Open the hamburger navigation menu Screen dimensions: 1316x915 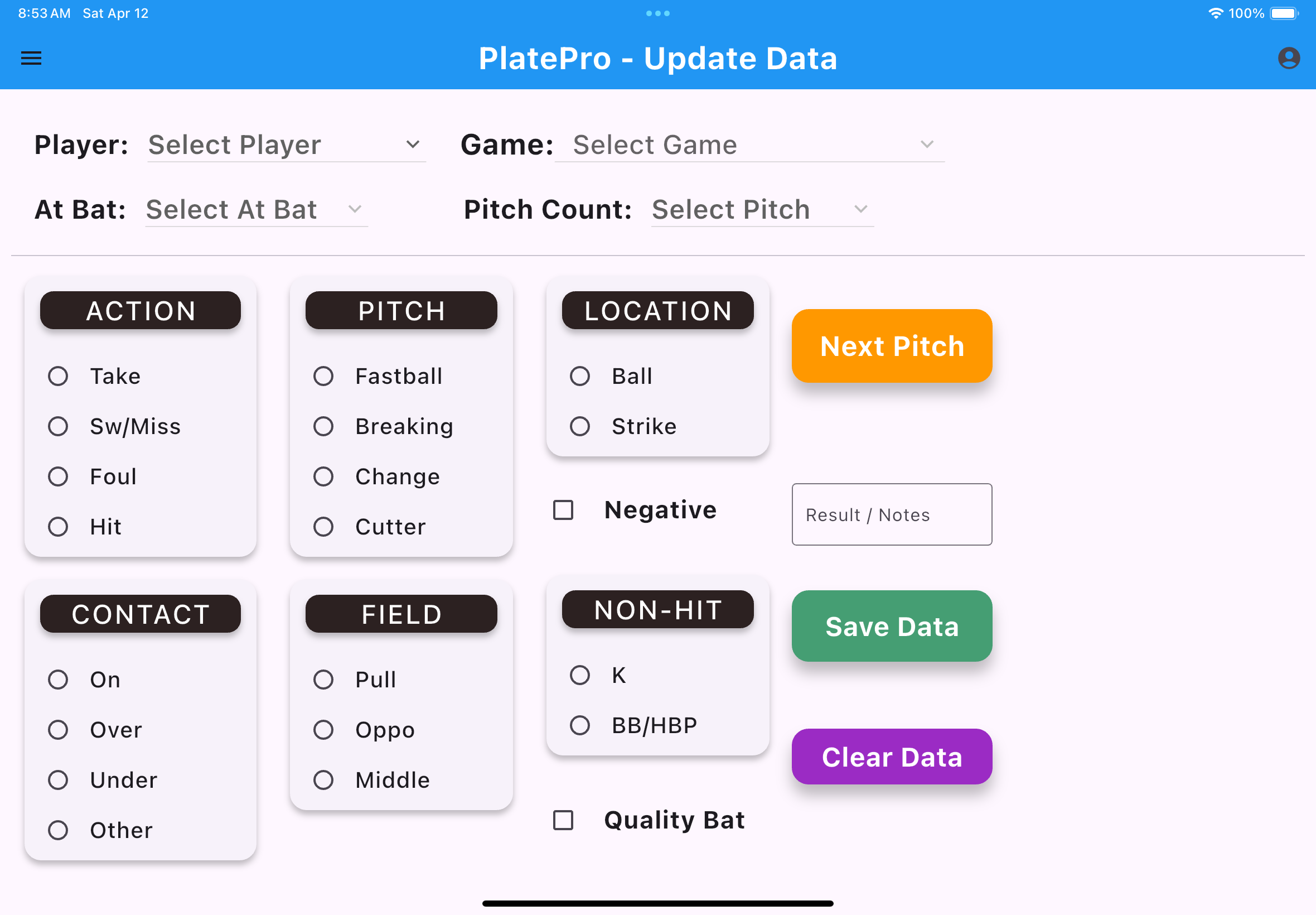coord(31,58)
